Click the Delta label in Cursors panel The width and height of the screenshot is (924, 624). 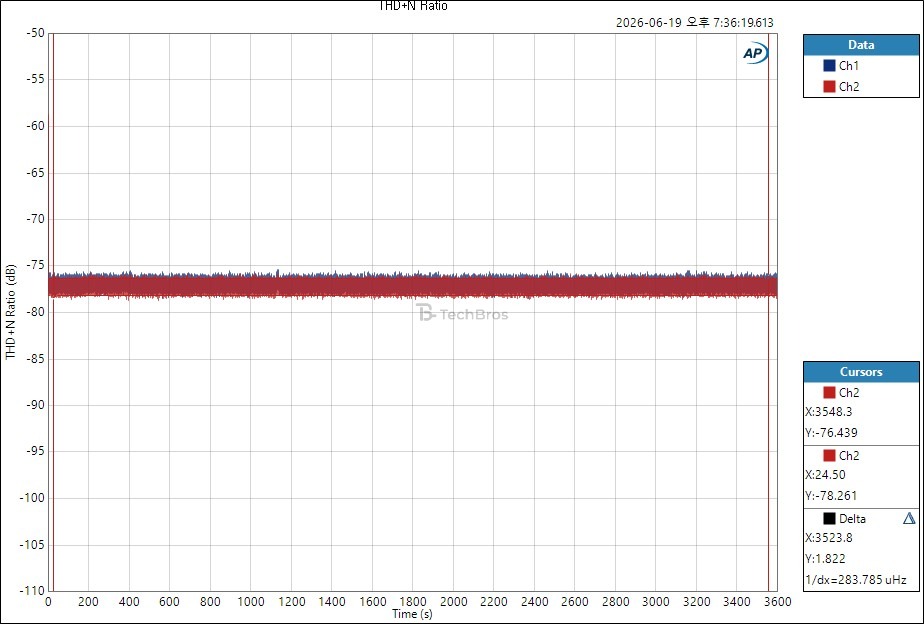(852, 519)
